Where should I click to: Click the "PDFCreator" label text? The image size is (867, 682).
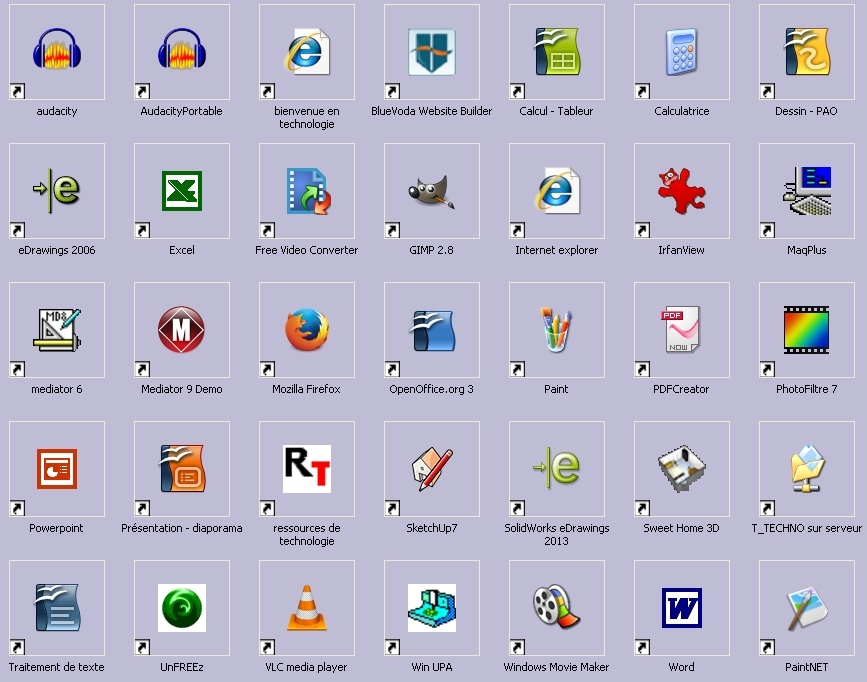pyautogui.click(x=681, y=389)
